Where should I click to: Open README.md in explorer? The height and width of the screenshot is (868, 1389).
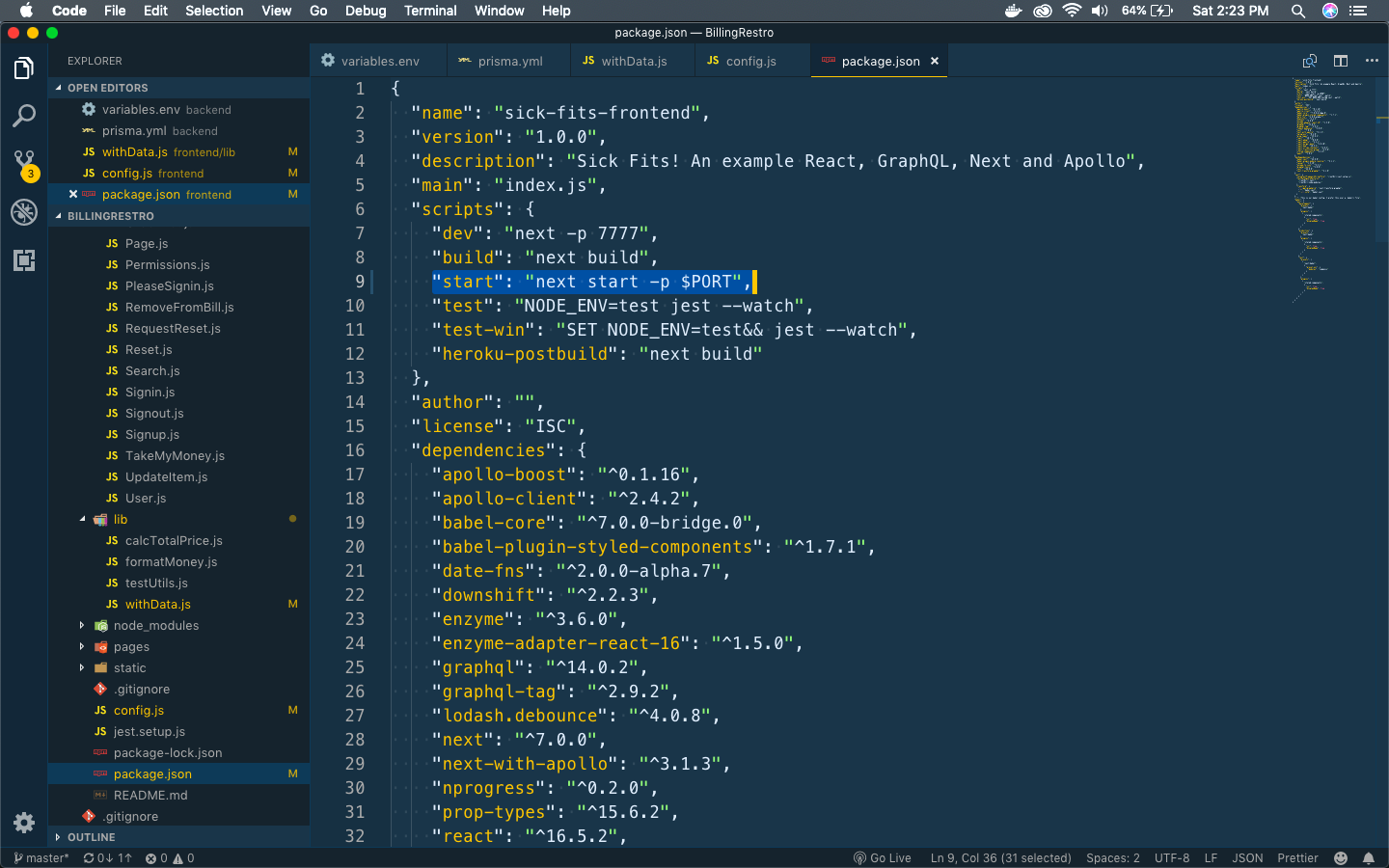pyautogui.click(x=150, y=795)
